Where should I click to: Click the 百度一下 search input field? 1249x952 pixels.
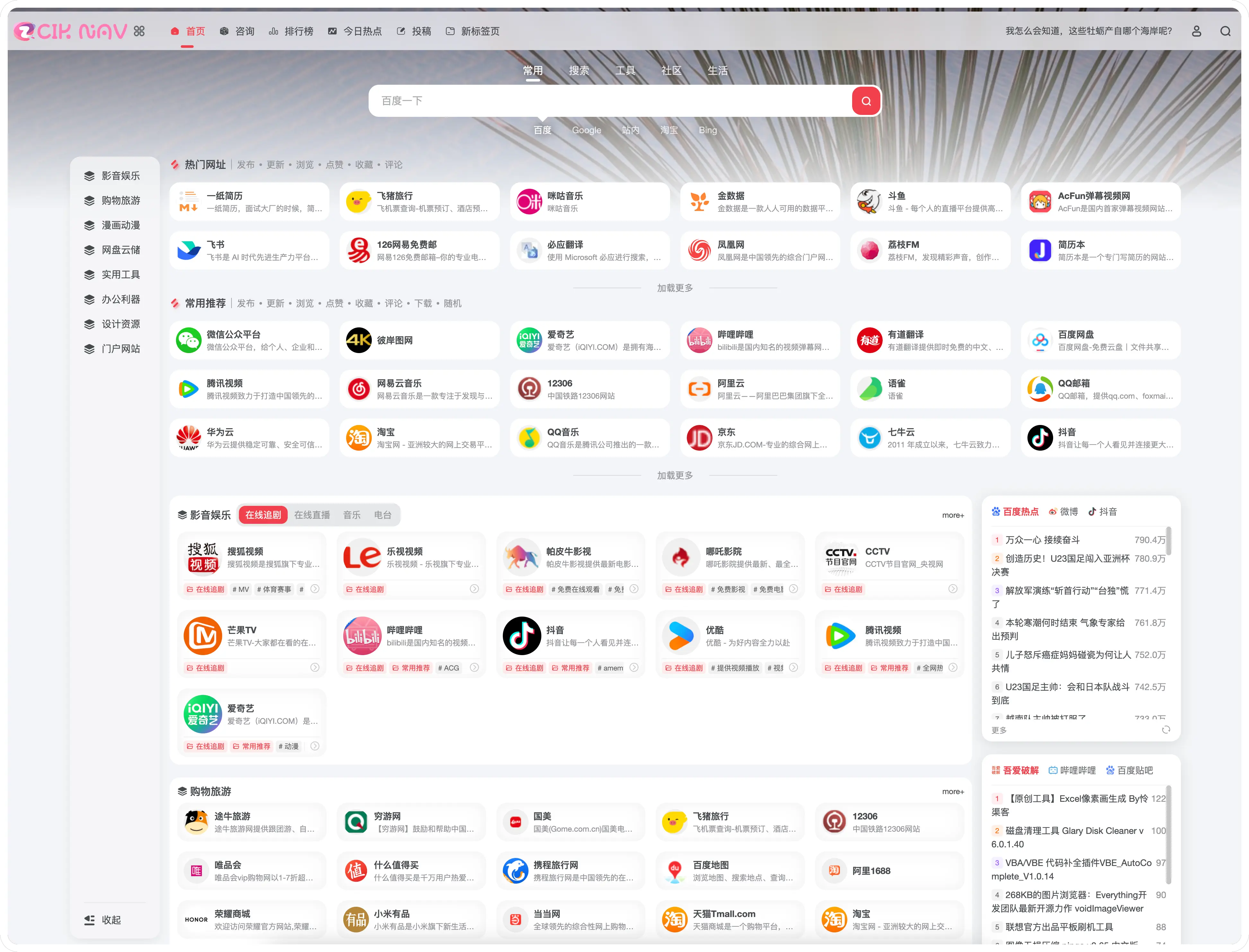[609, 101]
